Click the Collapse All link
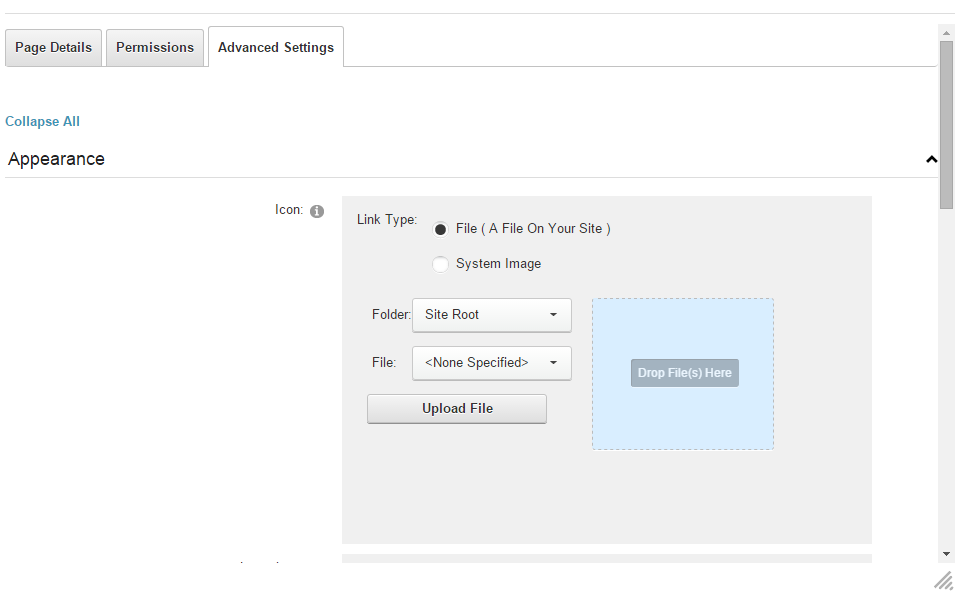Viewport: 958px width, 596px height. [x=42, y=121]
